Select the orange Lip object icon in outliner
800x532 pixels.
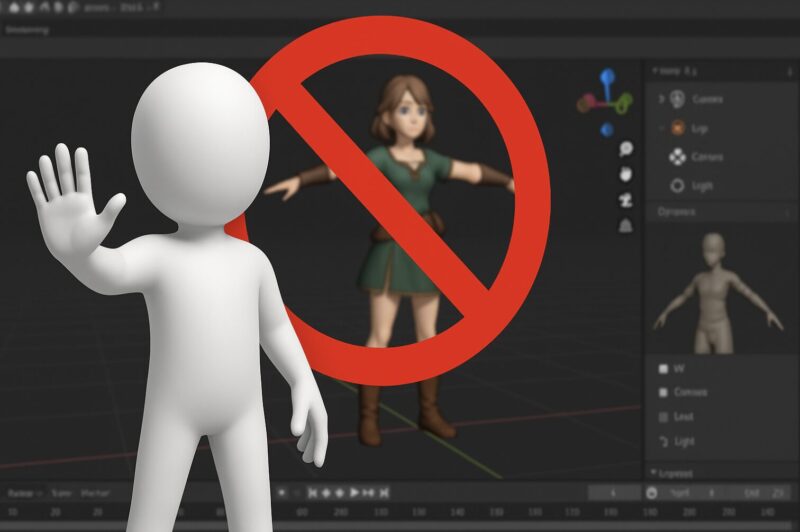coord(678,128)
